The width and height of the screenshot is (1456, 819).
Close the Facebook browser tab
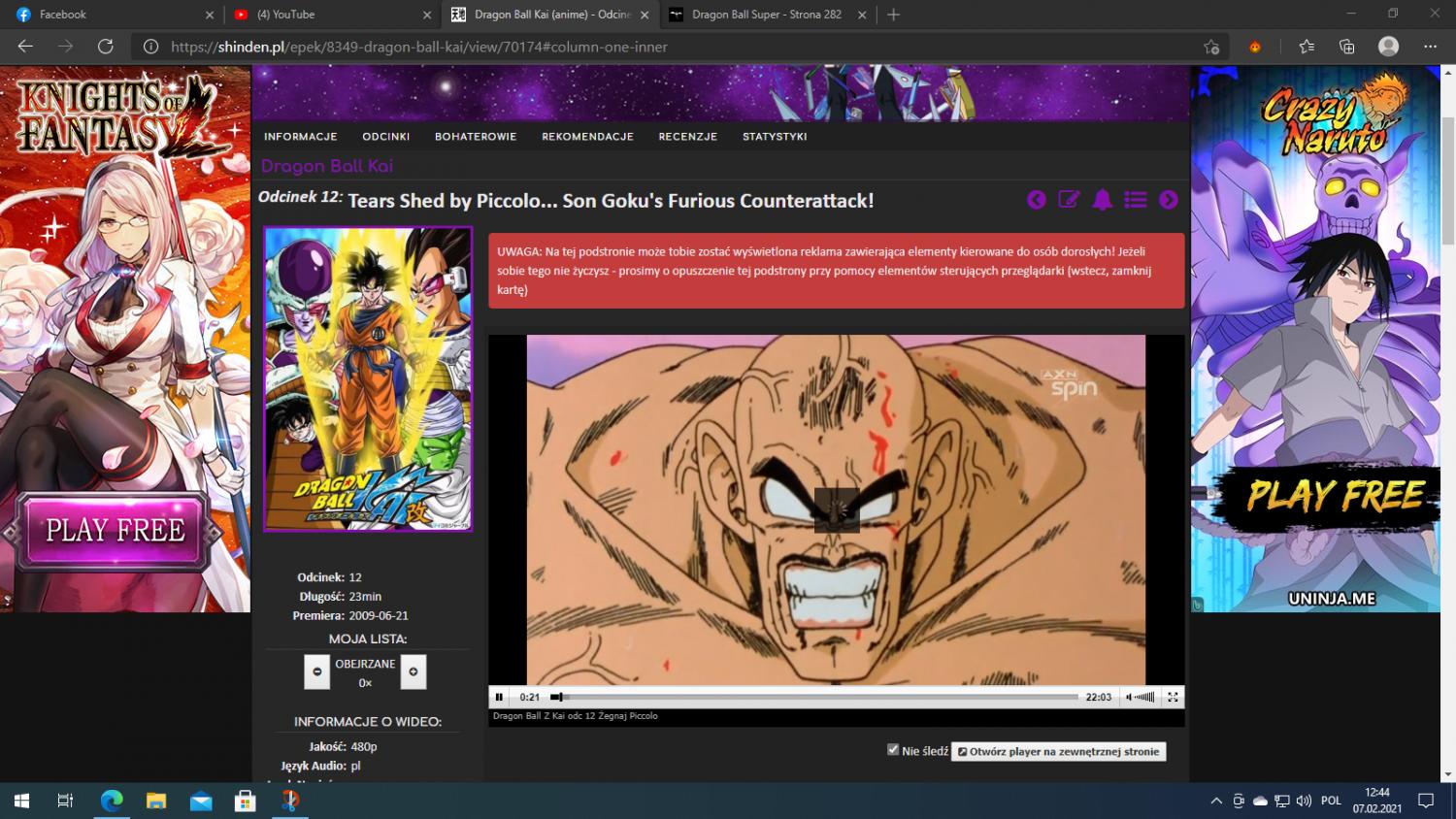[210, 15]
